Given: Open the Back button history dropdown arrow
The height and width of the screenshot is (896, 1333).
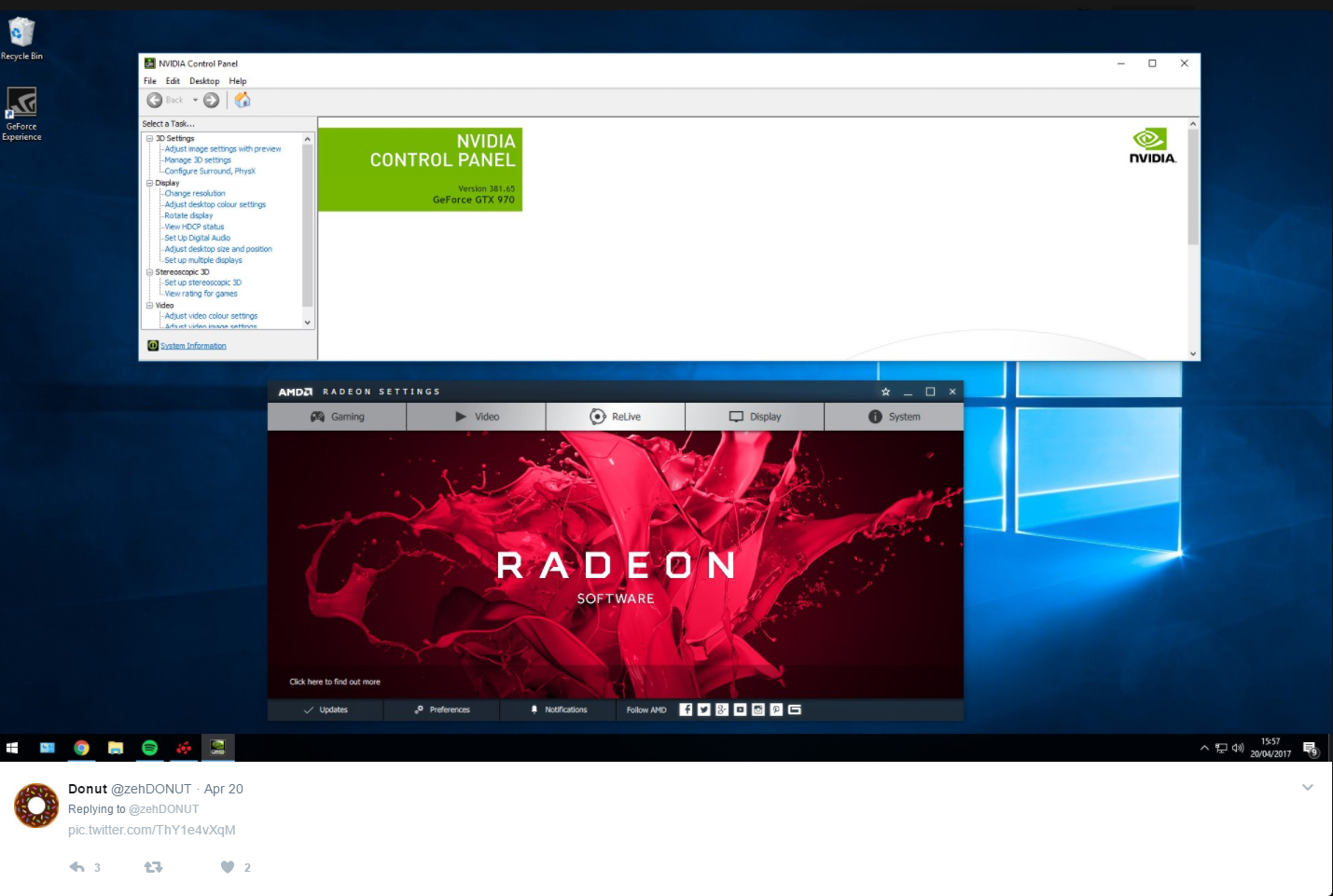Looking at the screenshot, I should 195,100.
